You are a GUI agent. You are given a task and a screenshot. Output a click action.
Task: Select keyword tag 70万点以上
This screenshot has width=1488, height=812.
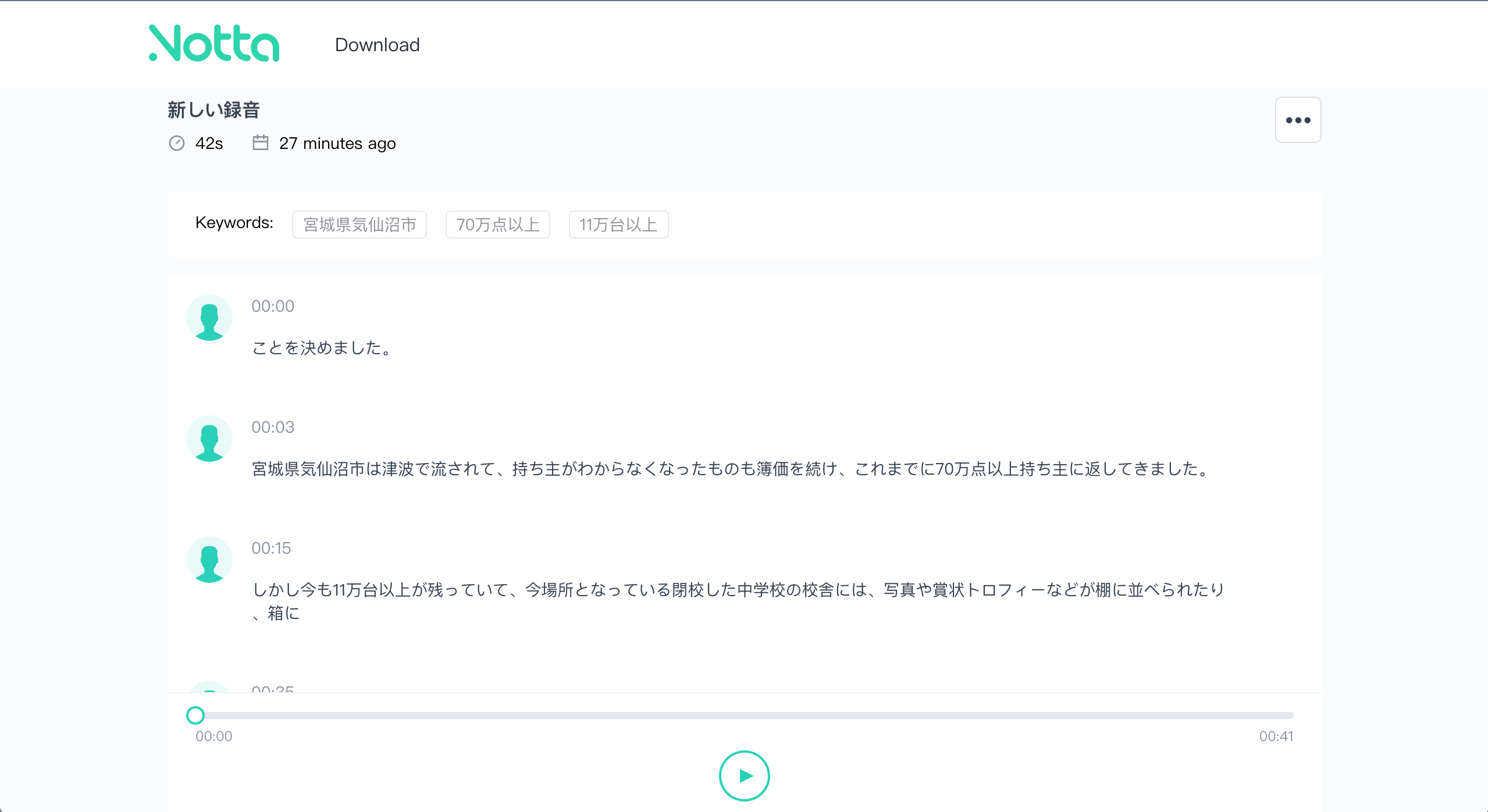tap(497, 225)
